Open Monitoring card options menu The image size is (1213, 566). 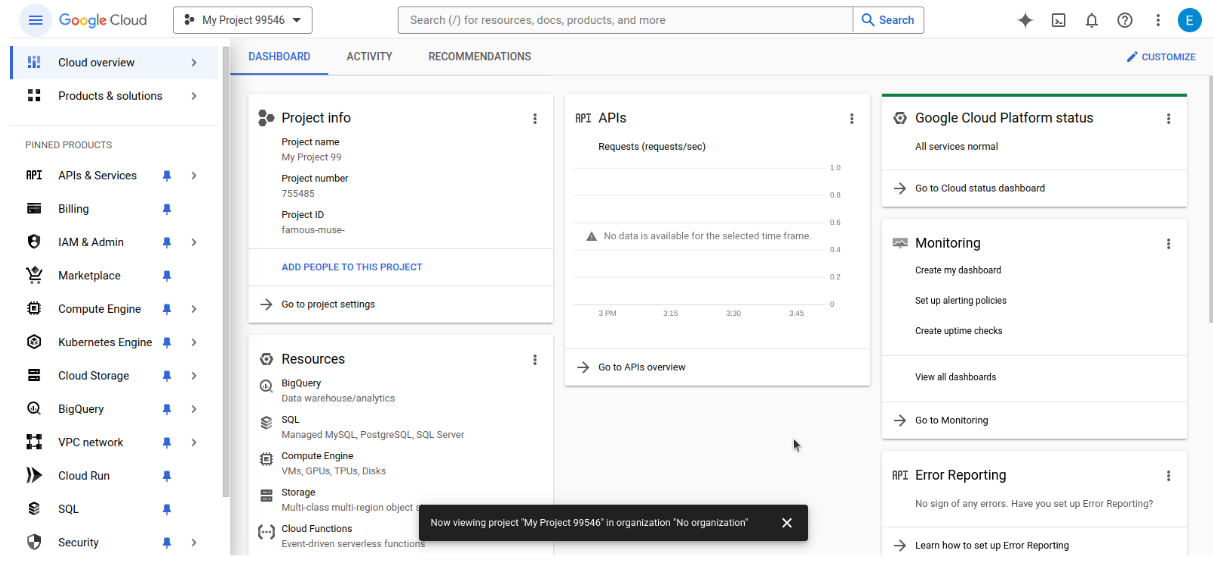(x=1168, y=243)
